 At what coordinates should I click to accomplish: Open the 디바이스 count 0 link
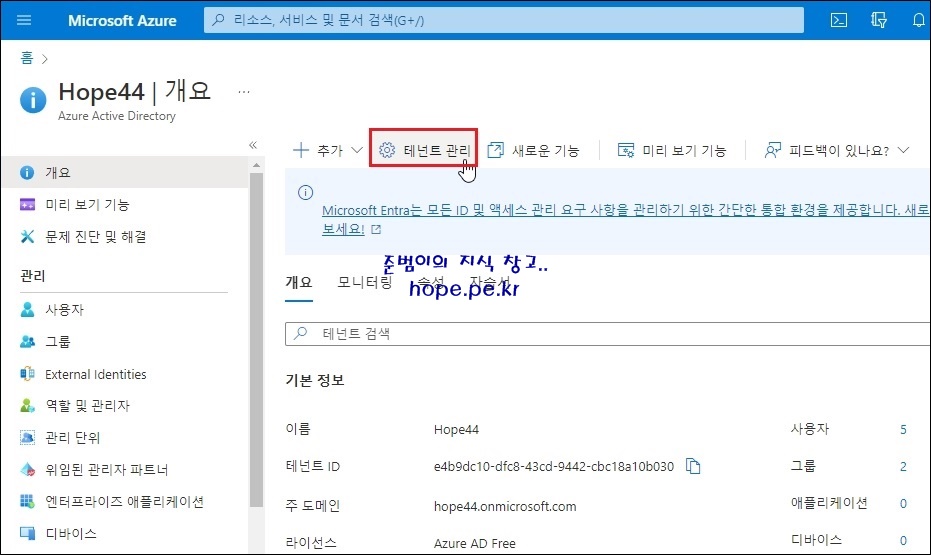point(903,540)
